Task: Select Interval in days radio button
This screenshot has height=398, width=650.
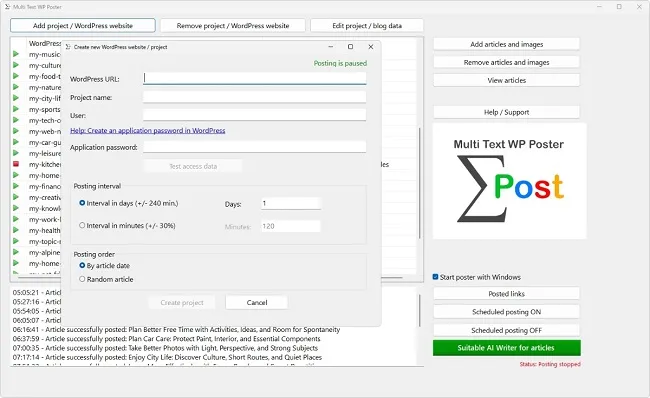Action: point(82,203)
